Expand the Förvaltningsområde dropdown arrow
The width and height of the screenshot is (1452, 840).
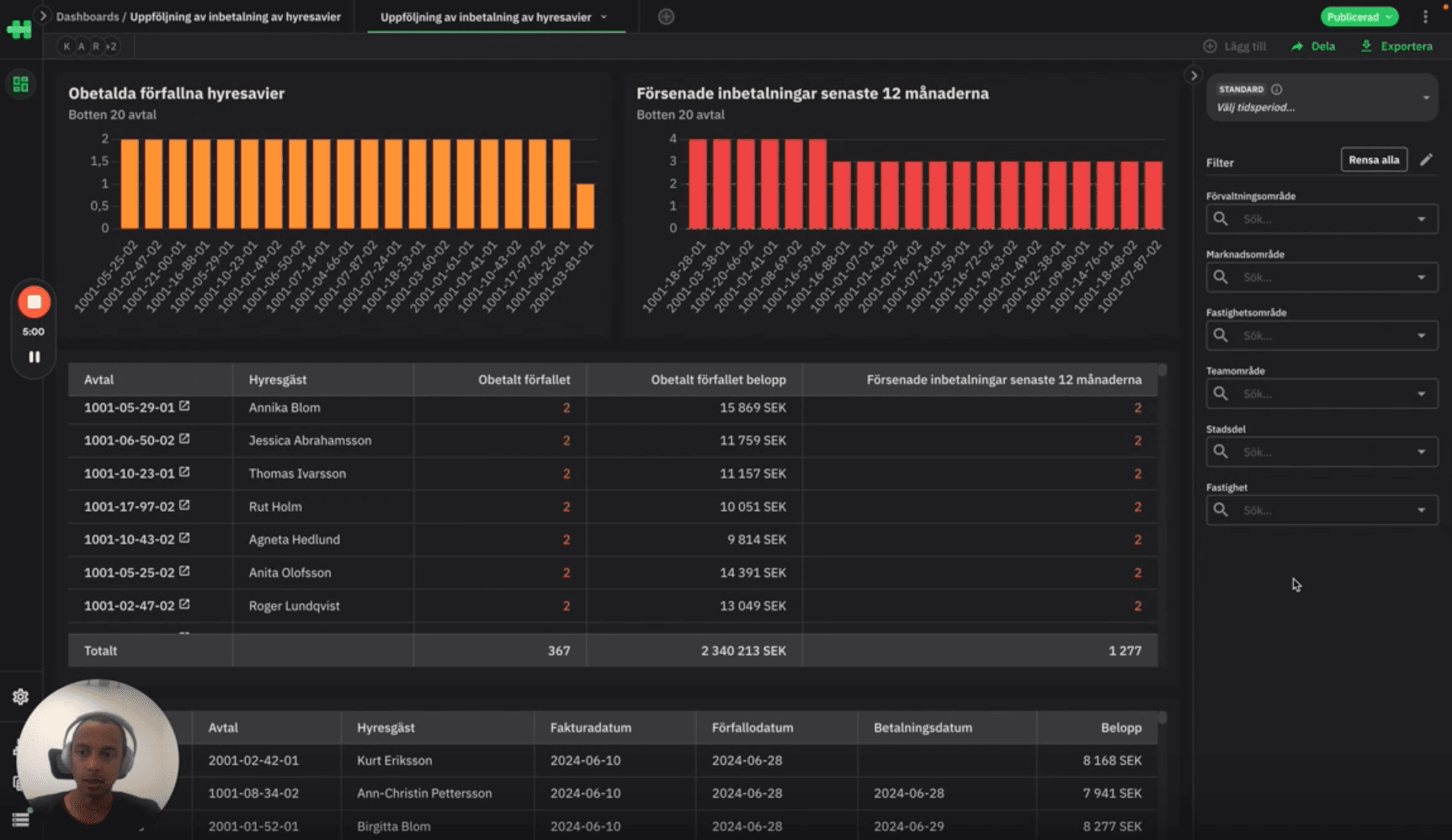point(1422,220)
